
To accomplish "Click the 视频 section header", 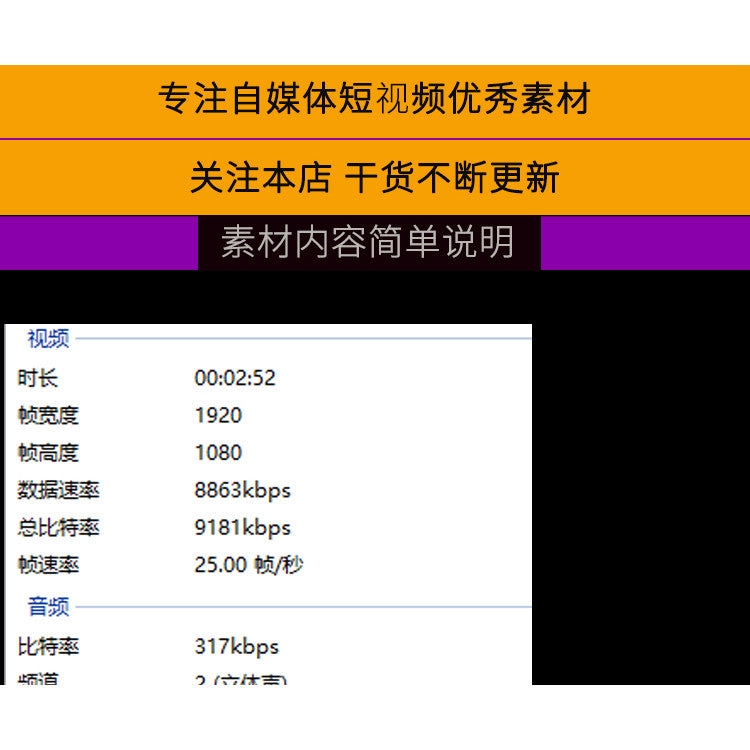I will 48,339.
